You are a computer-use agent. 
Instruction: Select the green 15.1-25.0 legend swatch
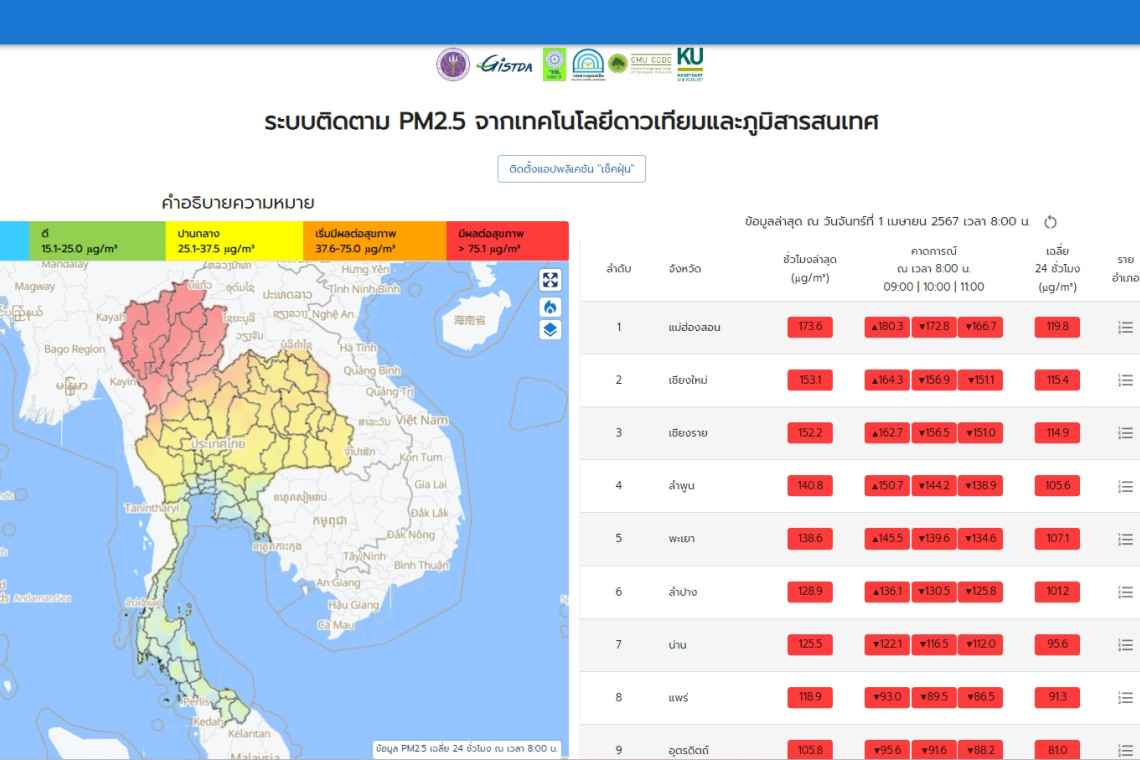pos(96,241)
